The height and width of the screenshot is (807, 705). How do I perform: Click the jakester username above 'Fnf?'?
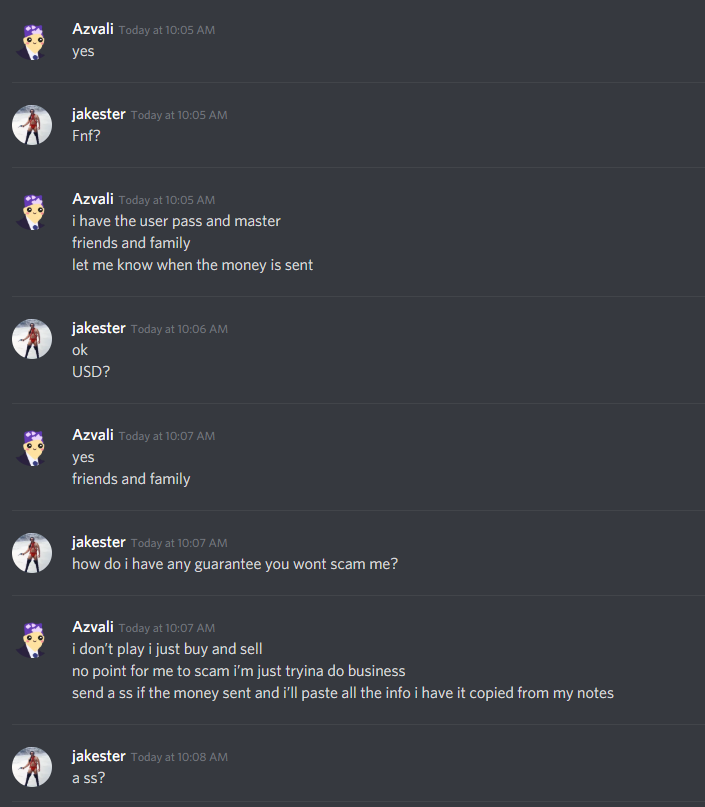coord(99,114)
